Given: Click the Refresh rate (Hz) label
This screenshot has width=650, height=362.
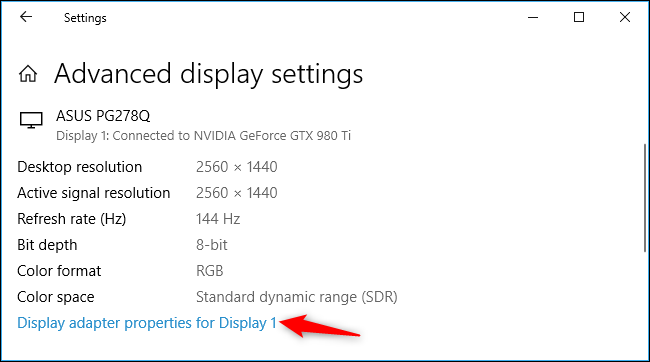Looking at the screenshot, I should click(x=72, y=219).
